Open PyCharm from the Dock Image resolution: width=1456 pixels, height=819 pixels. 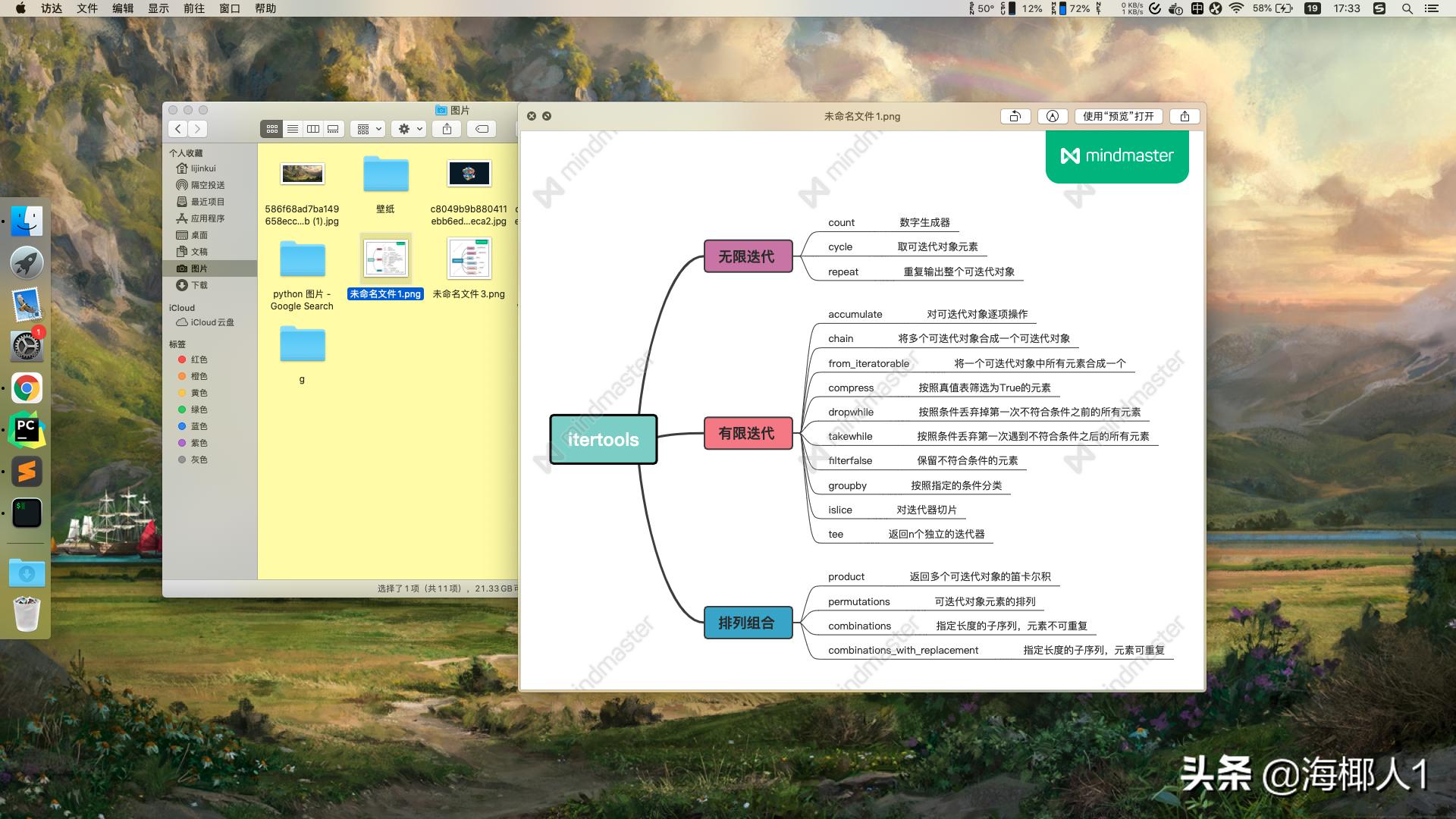coord(26,429)
